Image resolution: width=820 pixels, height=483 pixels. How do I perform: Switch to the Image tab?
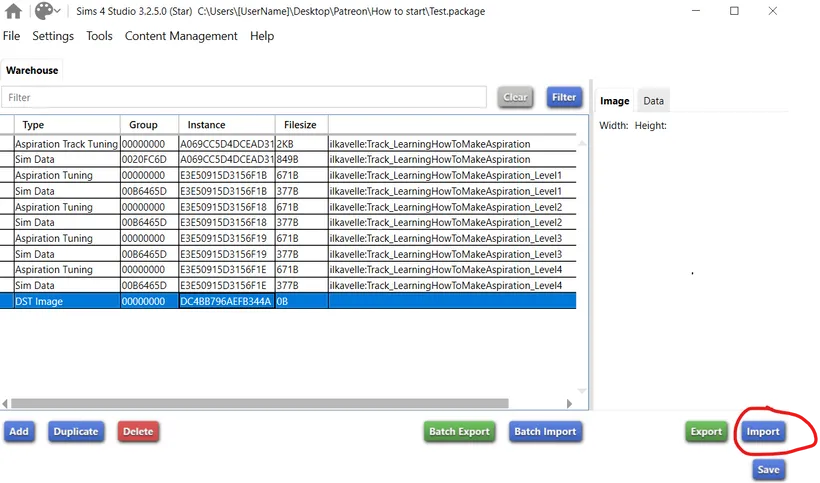pos(614,101)
